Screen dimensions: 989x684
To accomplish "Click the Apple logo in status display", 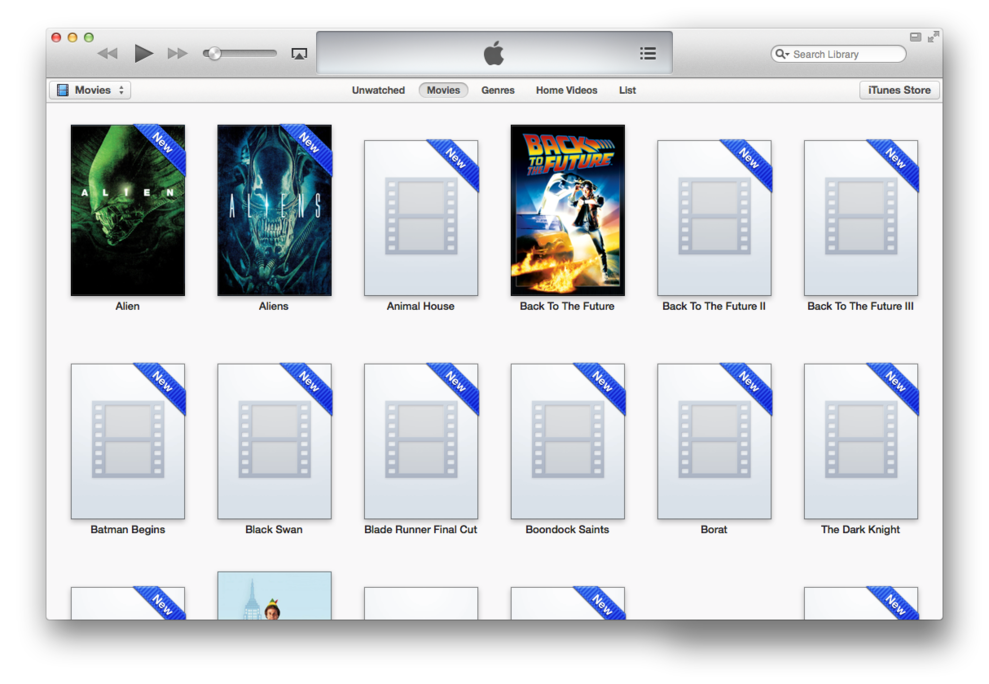I will (x=494, y=54).
